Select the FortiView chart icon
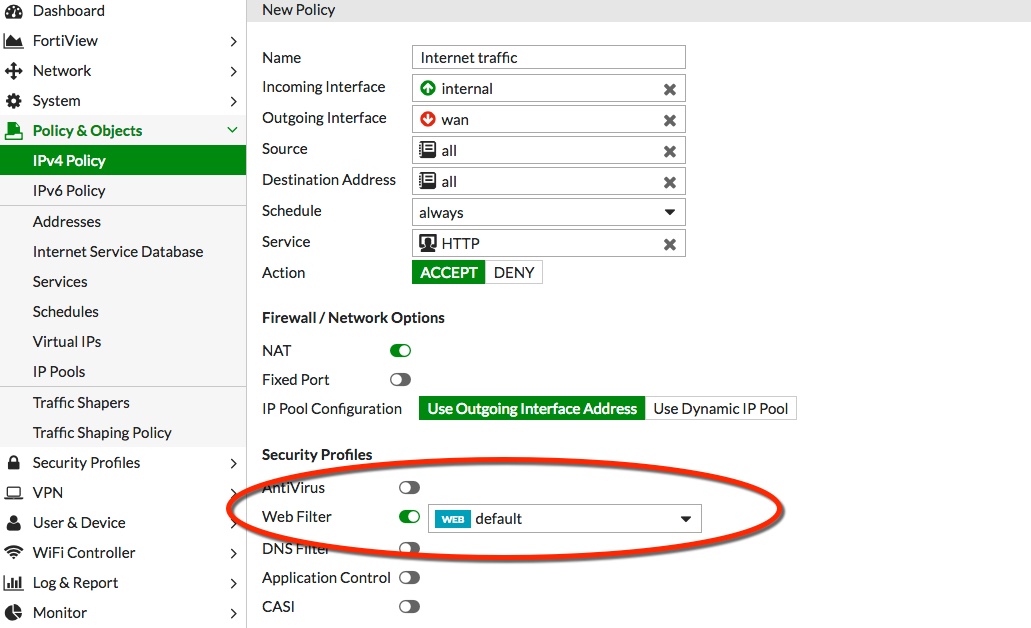Image resolution: width=1031 pixels, height=628 pixels. (14, 41)
